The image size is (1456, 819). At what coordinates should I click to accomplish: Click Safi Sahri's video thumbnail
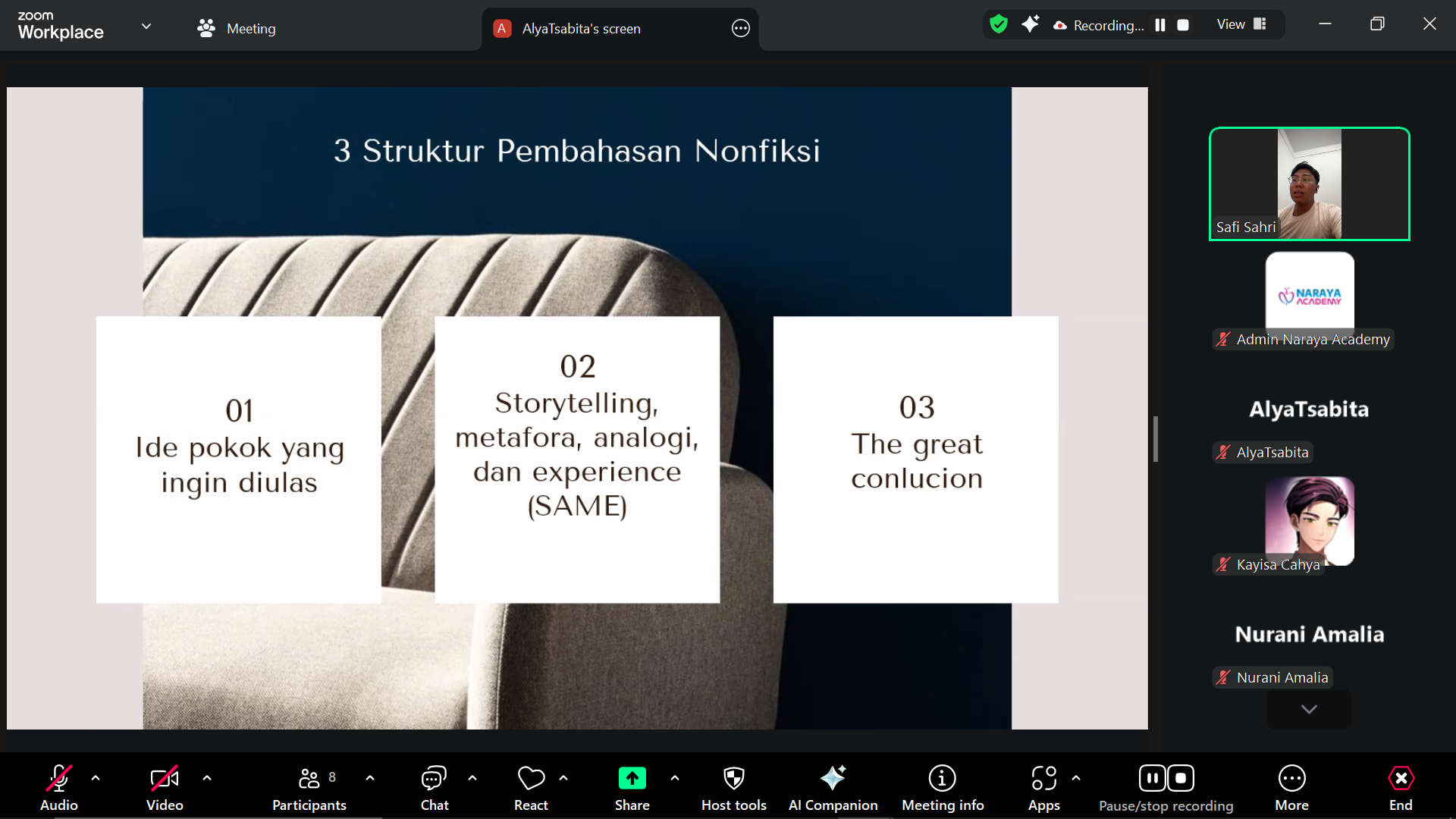(1309, 184)
